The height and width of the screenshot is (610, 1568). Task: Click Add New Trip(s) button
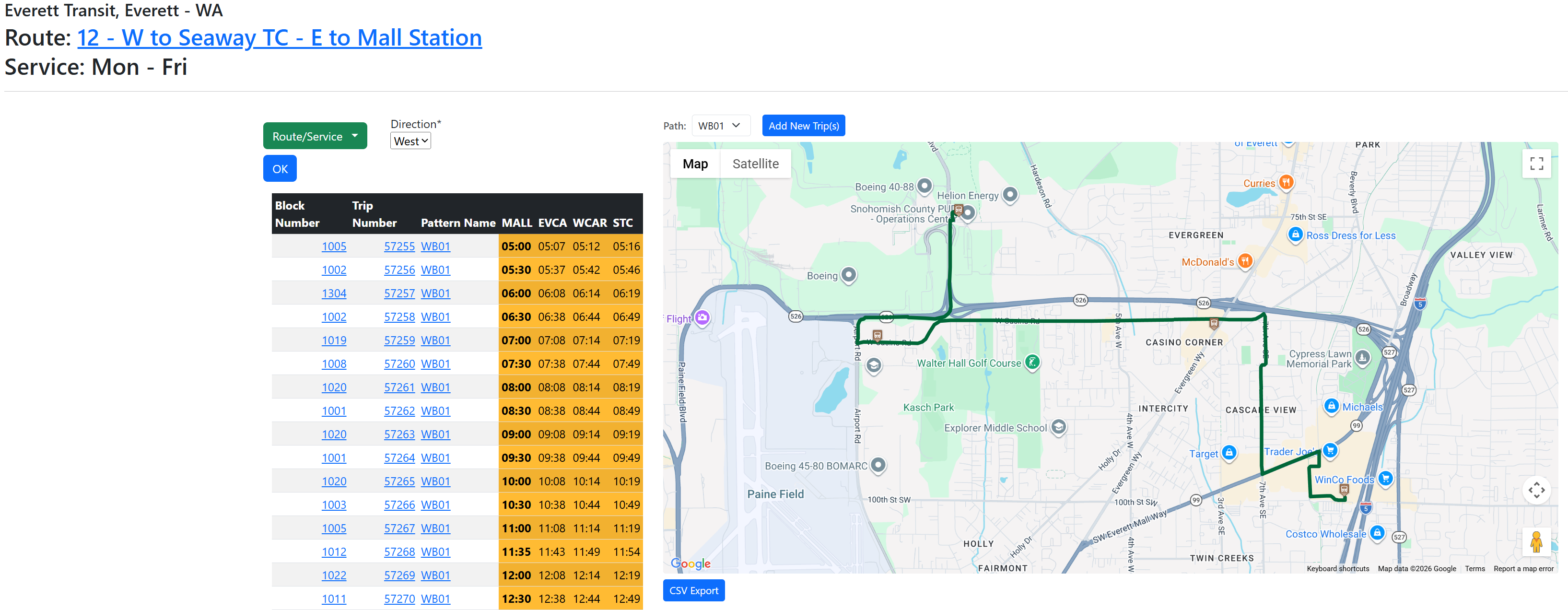point(803,126)
